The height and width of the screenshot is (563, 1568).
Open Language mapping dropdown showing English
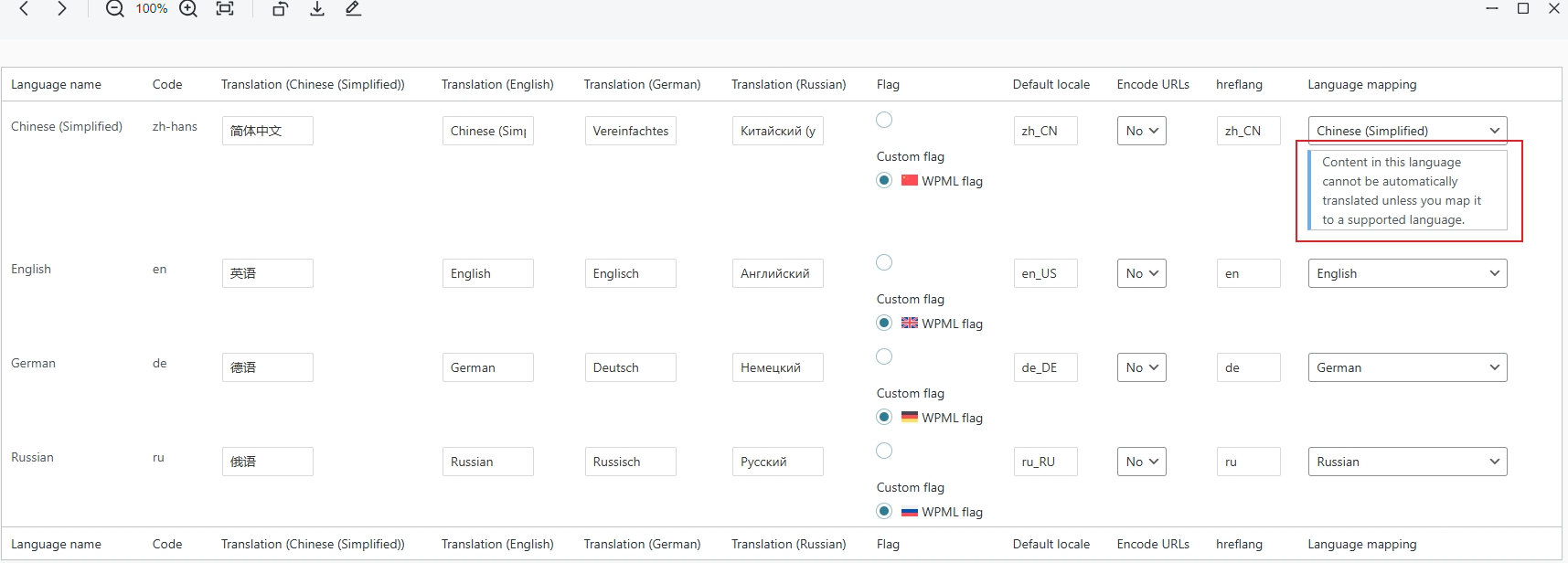[1407, 273]
